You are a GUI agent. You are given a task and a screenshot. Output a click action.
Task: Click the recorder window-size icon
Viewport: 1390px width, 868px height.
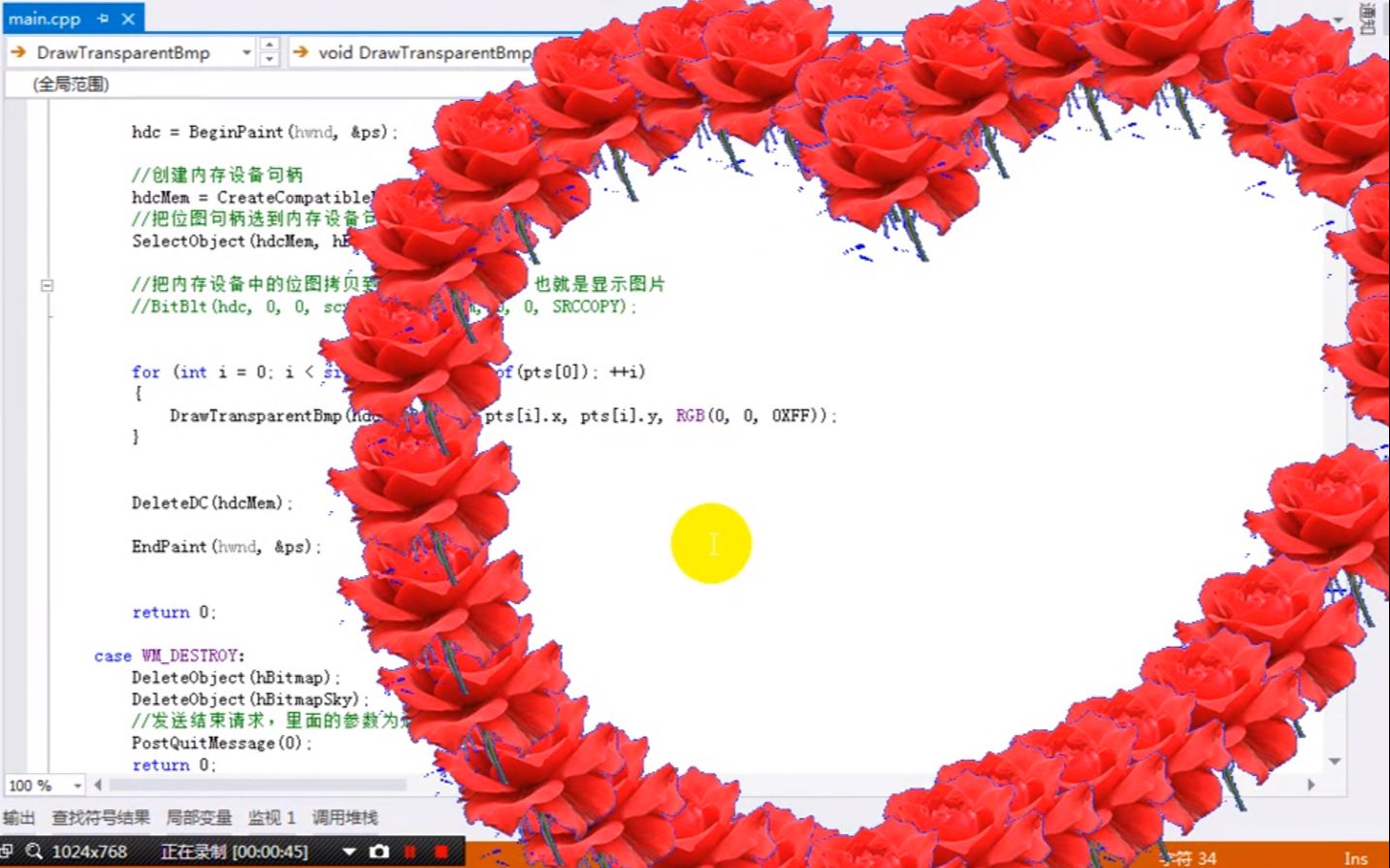[x=6, y=852]
